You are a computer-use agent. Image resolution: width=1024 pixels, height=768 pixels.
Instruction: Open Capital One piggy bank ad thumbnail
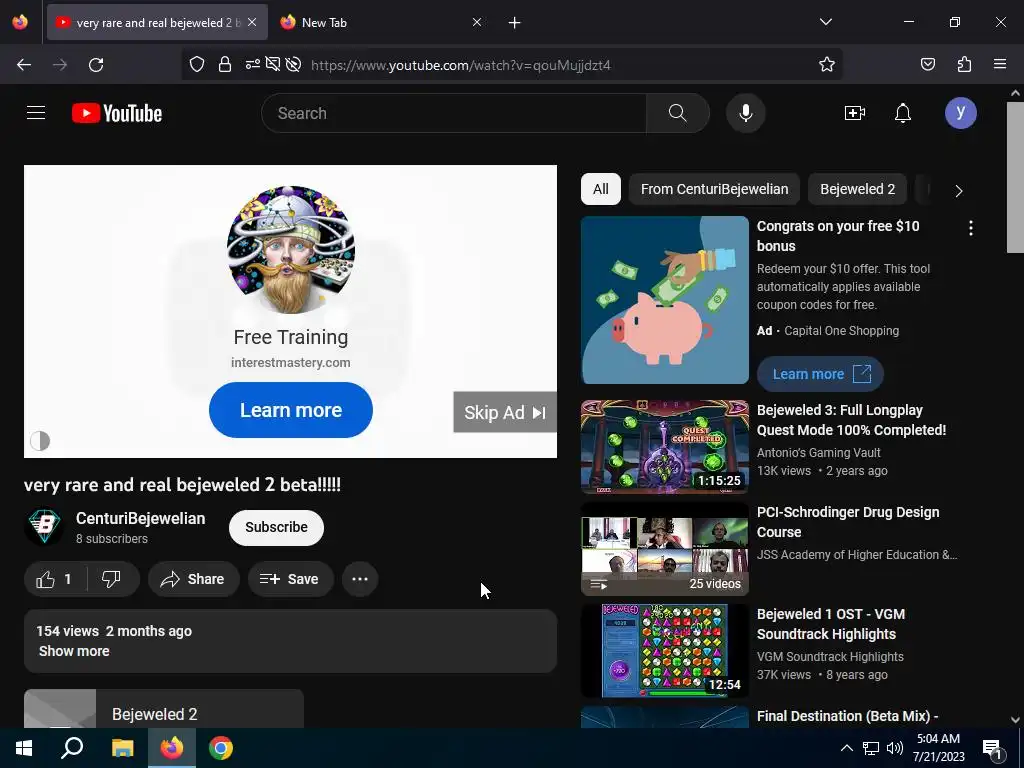(665, 300)
